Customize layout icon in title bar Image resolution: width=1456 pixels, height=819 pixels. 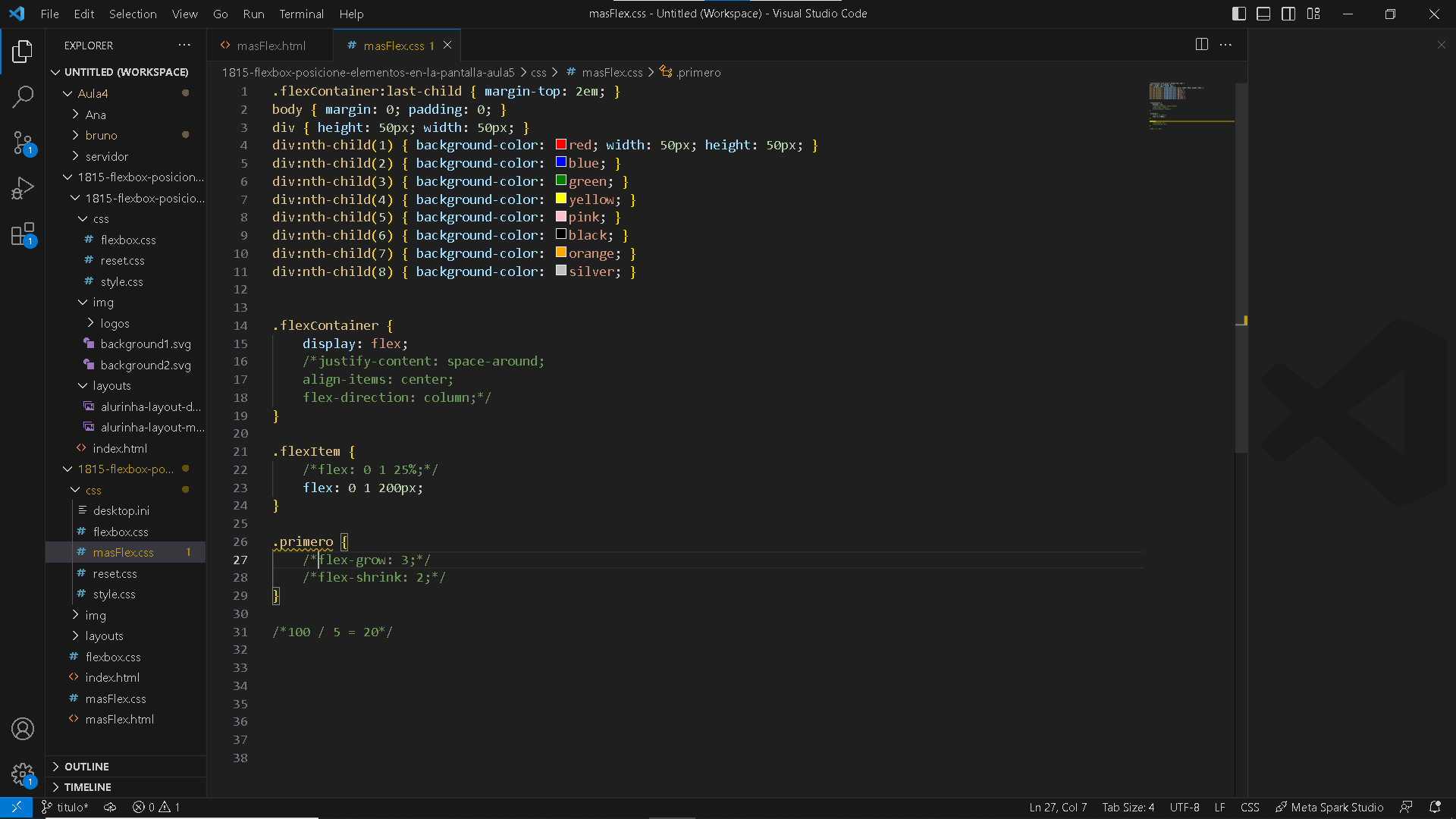coord(1313,14)
